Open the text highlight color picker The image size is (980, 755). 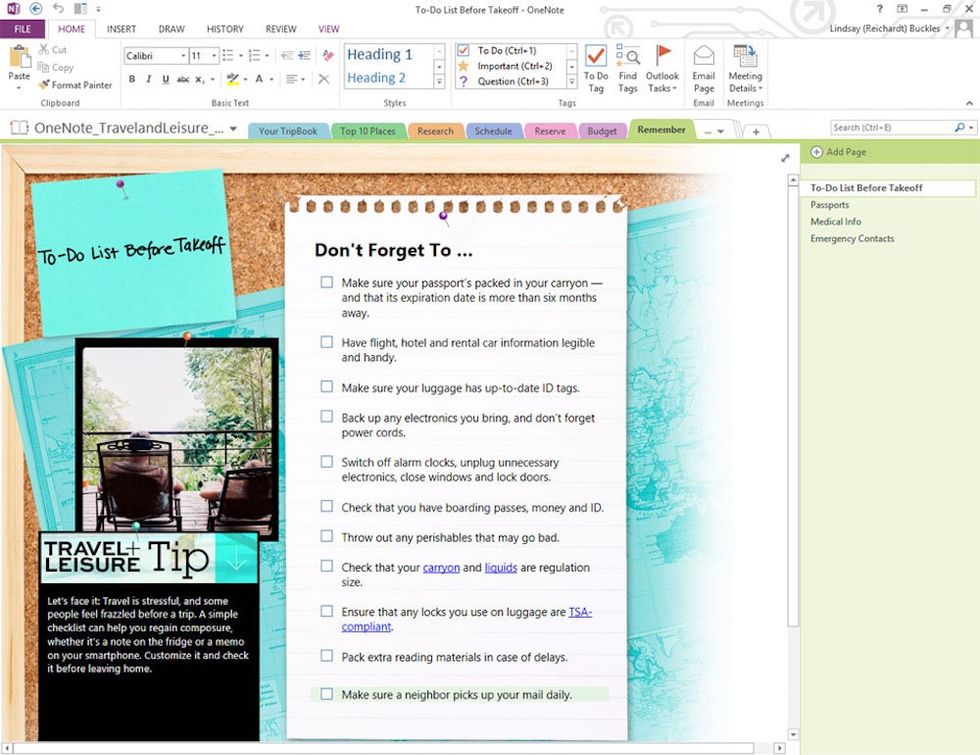(243, 79)
